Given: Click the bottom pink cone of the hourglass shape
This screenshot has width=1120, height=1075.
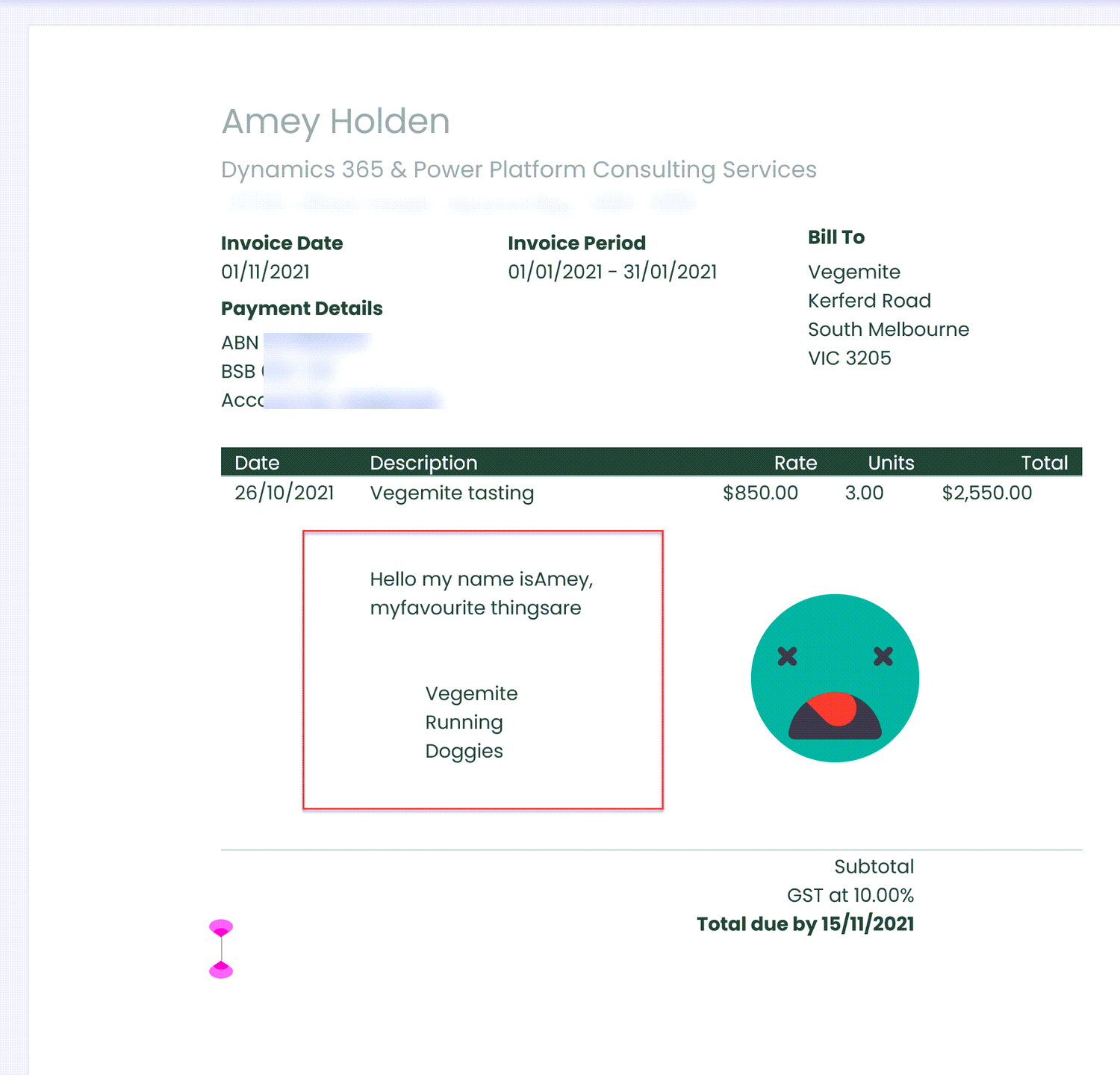Looking at the screenshot, I should coord(221,970).
